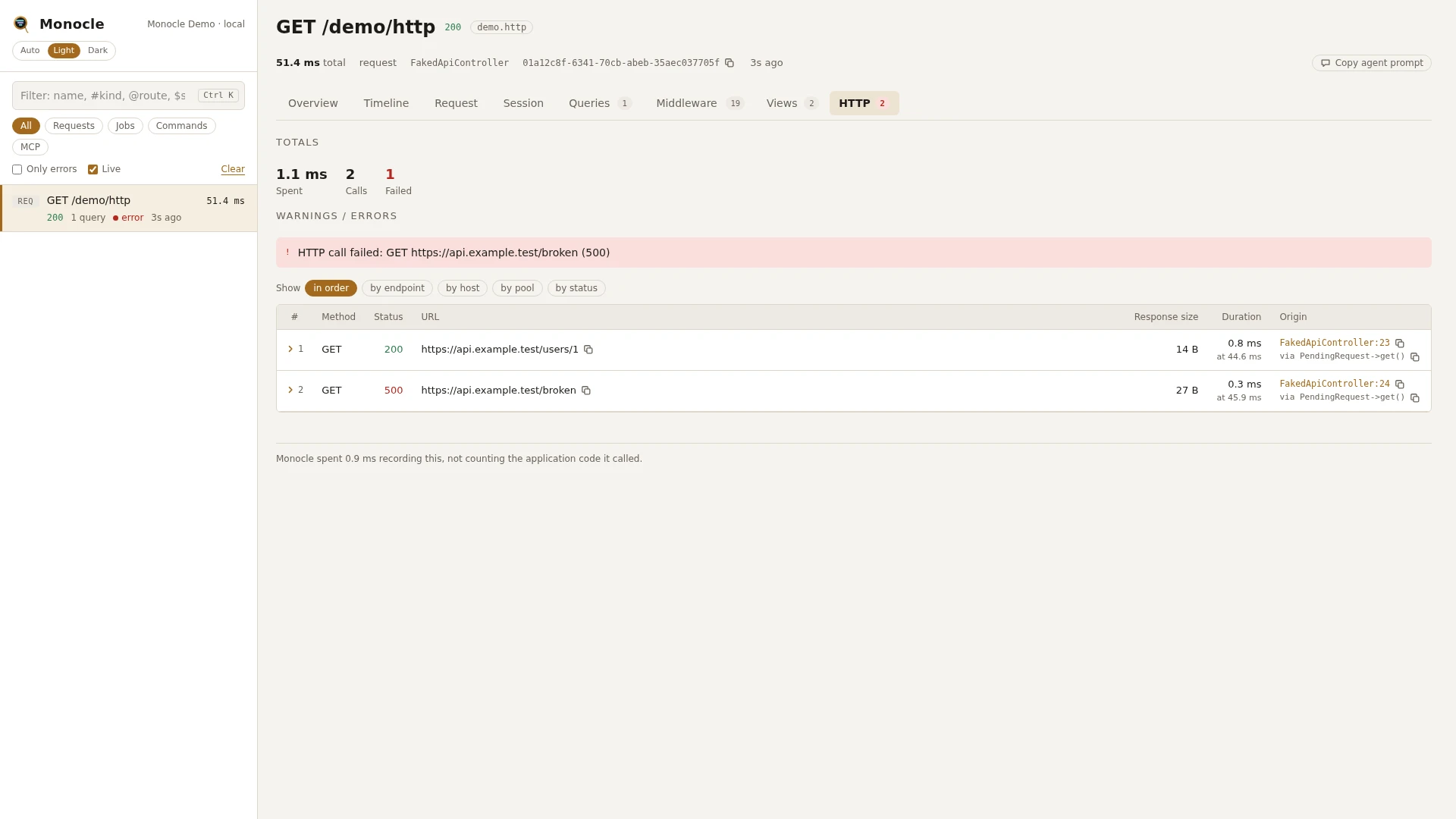Copy the request ID 01a12c8f

[x=730, y=63]
